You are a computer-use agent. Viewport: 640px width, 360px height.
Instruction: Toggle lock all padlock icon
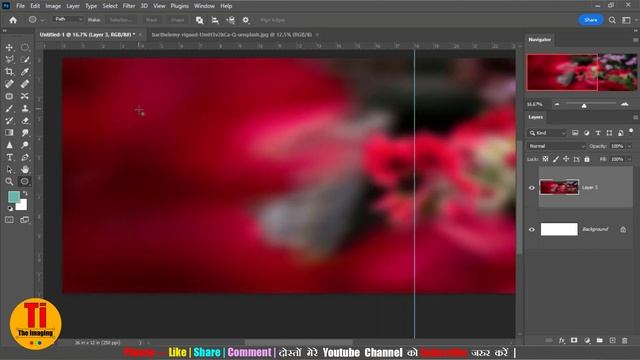pyautogui.click(x=587, y=159)
